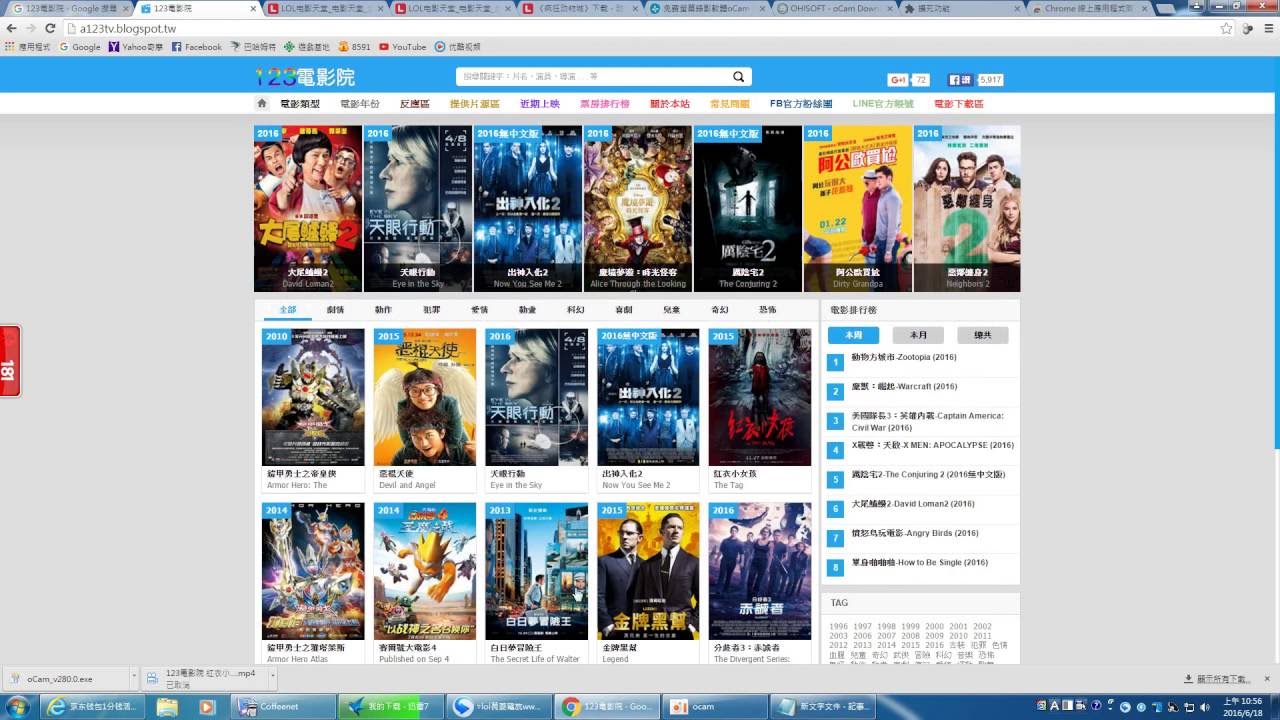Open the folder icon in the taskbar

click(167, 706)
